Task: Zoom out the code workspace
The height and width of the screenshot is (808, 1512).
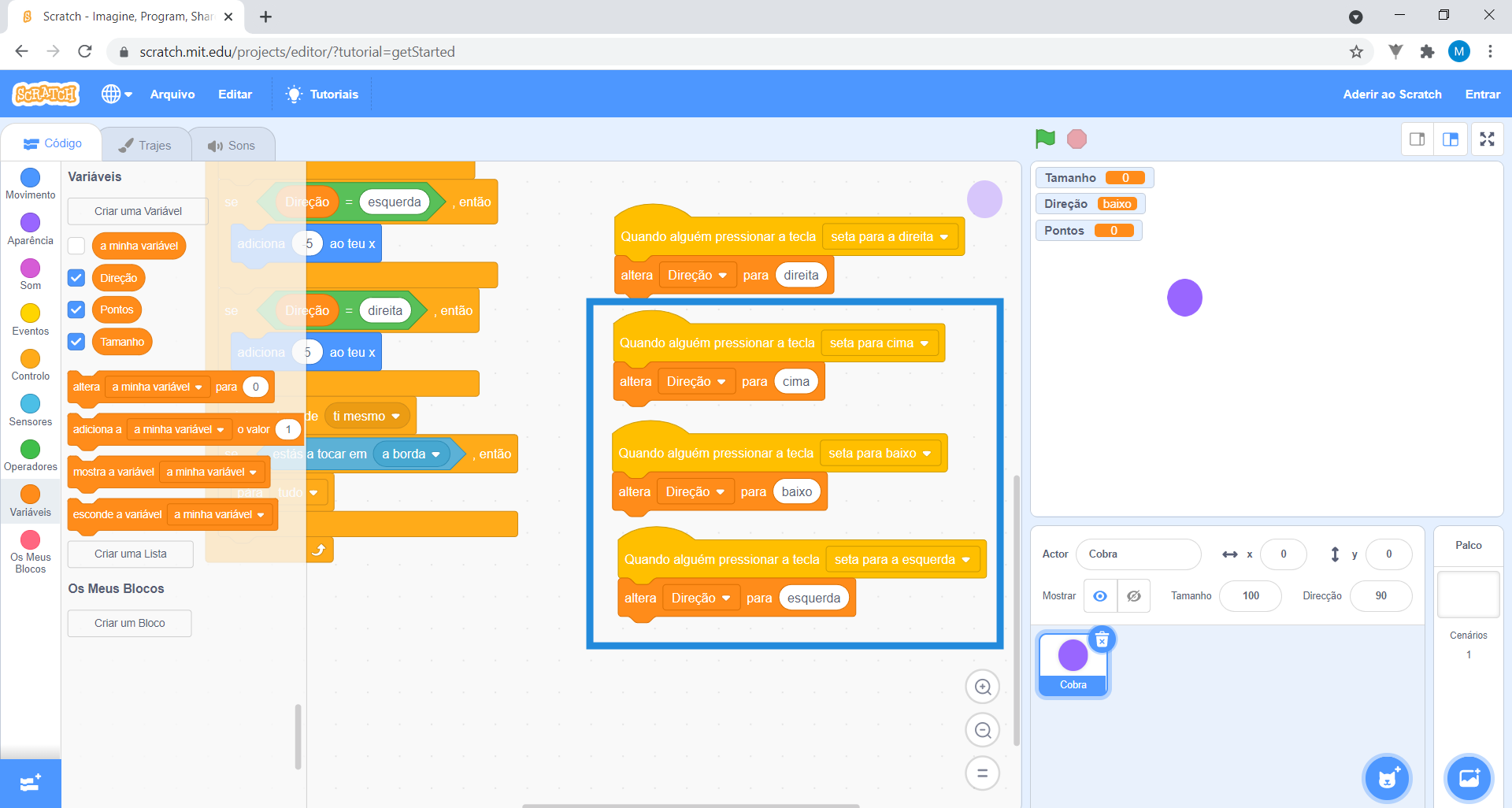Action: (x=983, y=730)
